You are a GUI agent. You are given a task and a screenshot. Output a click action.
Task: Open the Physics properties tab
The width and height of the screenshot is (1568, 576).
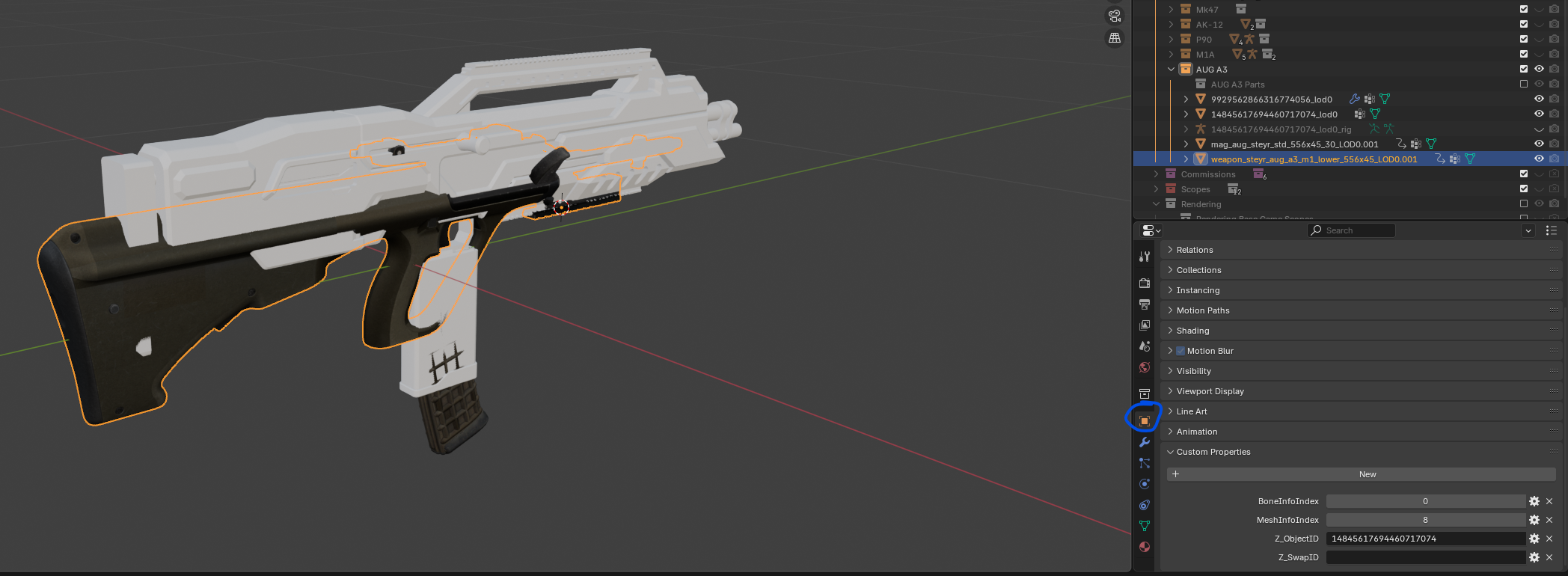click(1144, 484)
